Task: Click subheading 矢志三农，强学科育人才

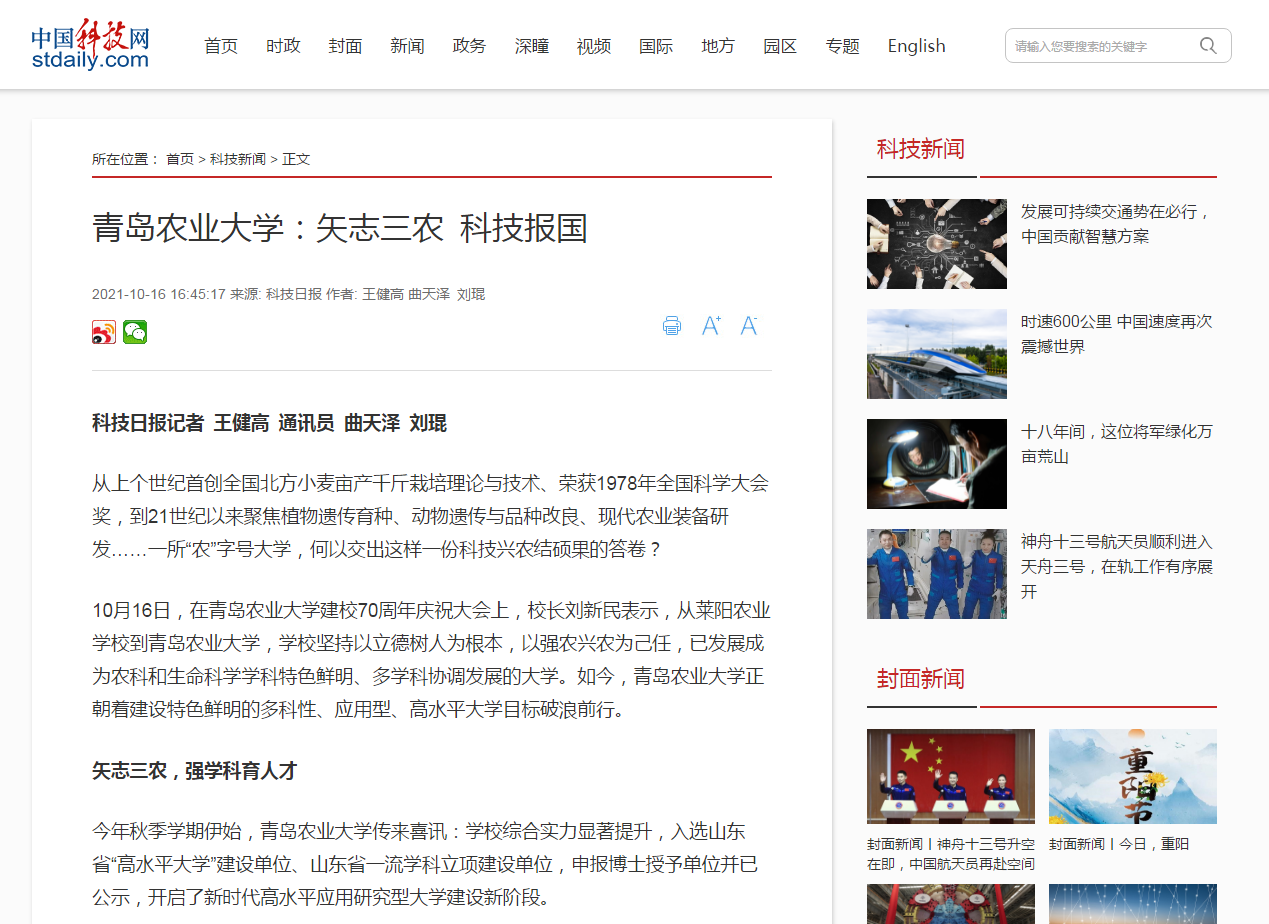Action: (194, 771)
